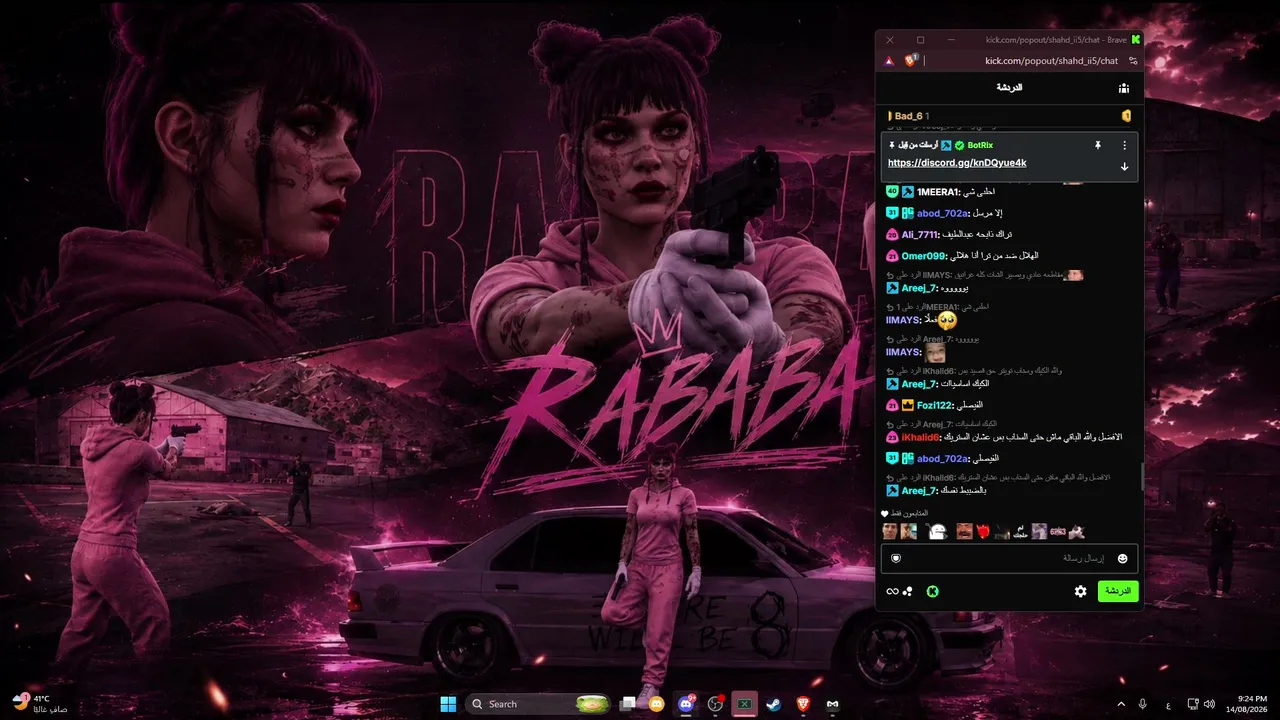Unpin the BotRix pinned message
Screen dimensions: 1280x720
tap(1097, 145)
